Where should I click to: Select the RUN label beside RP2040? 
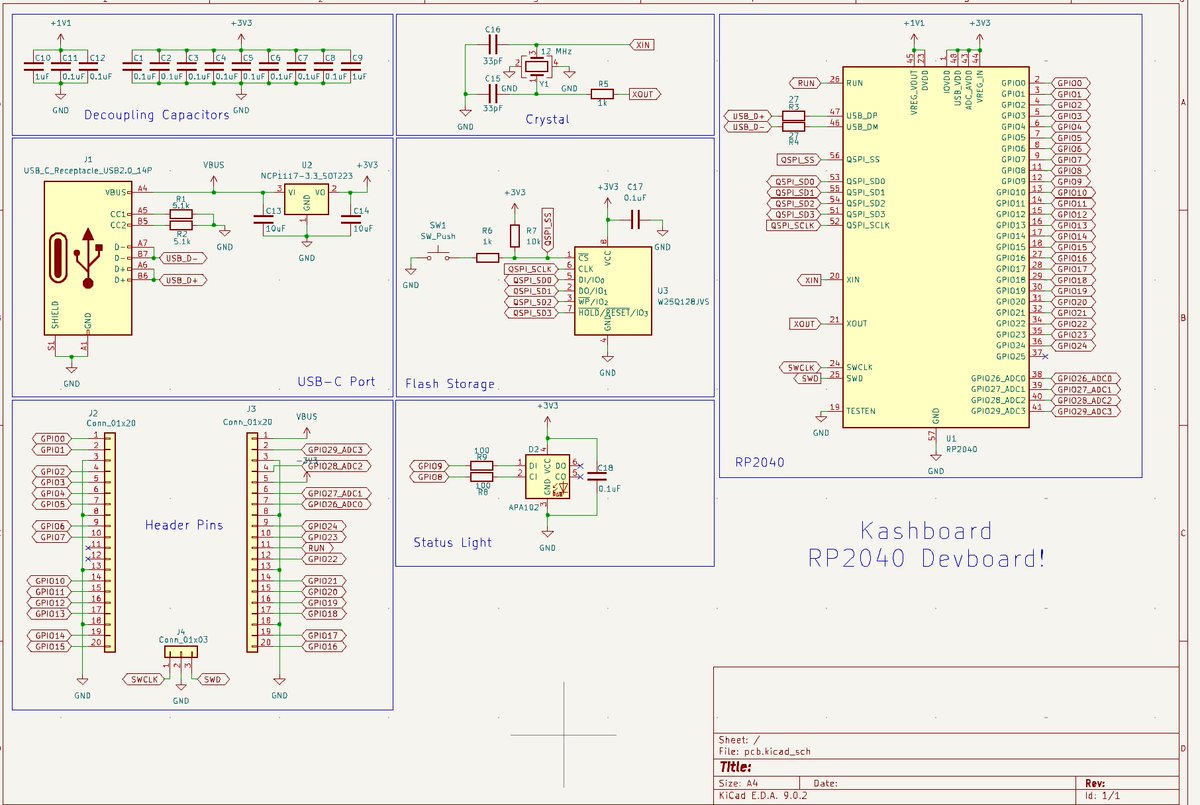coord(805,83)
